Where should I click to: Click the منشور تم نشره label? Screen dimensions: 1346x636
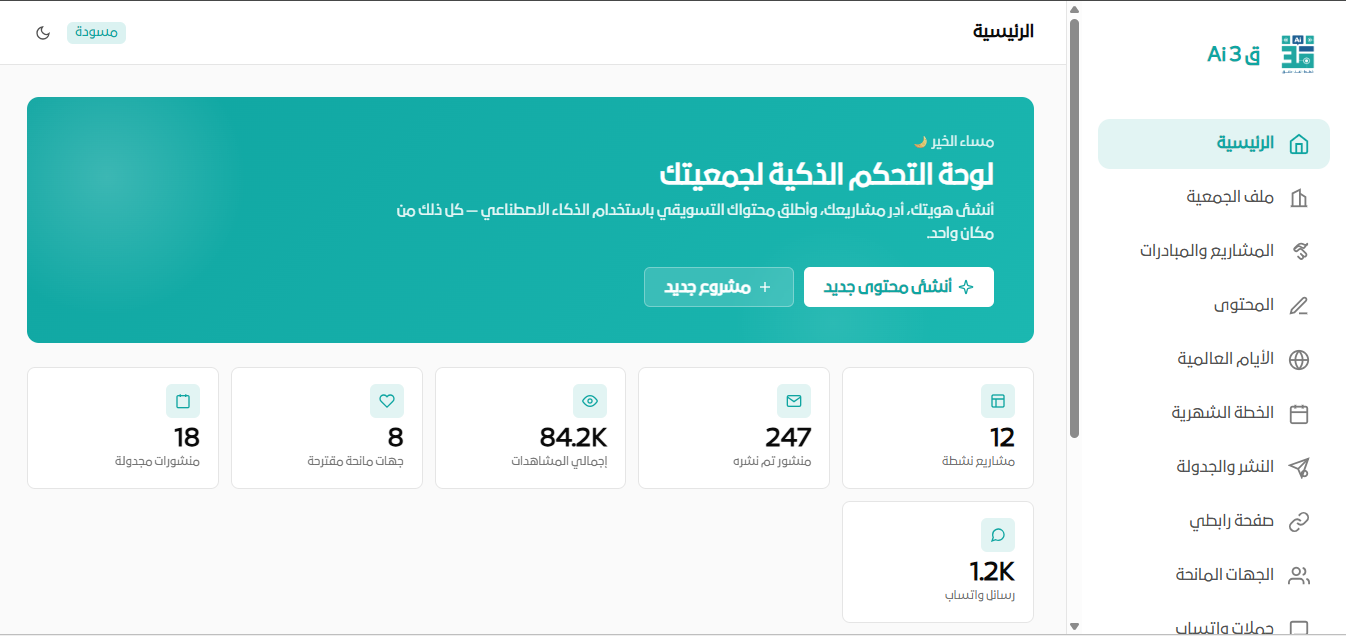[773, 462]
